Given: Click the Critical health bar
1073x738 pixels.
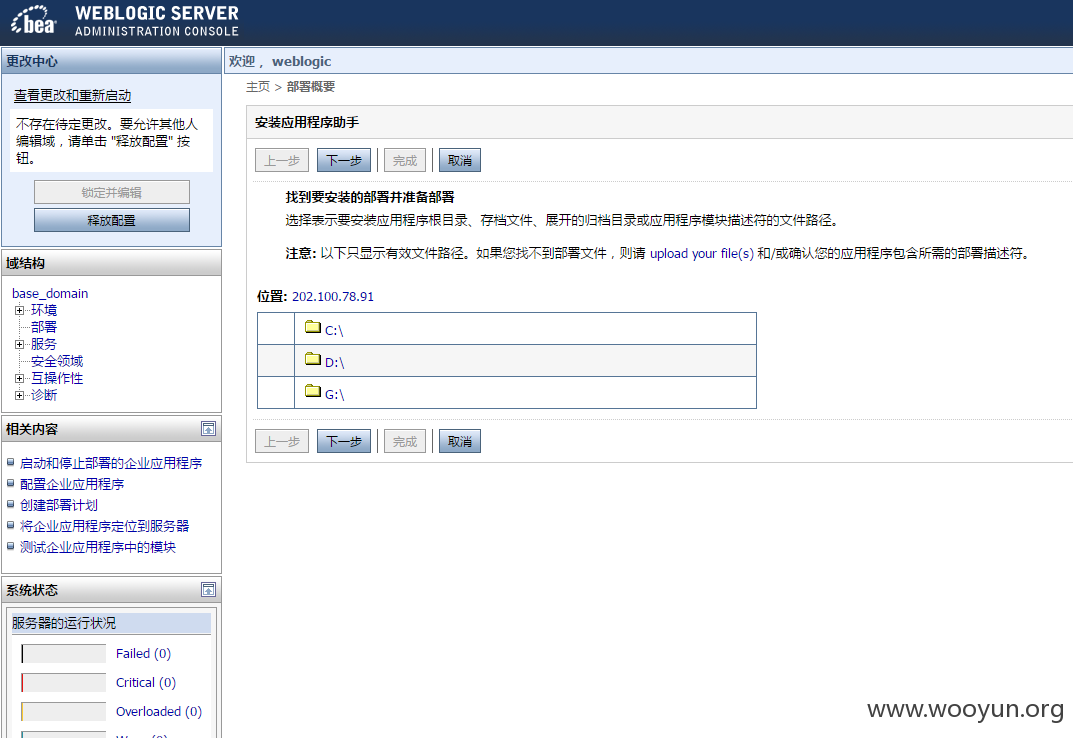Looking at the screenshot, I should coord(64,683).
